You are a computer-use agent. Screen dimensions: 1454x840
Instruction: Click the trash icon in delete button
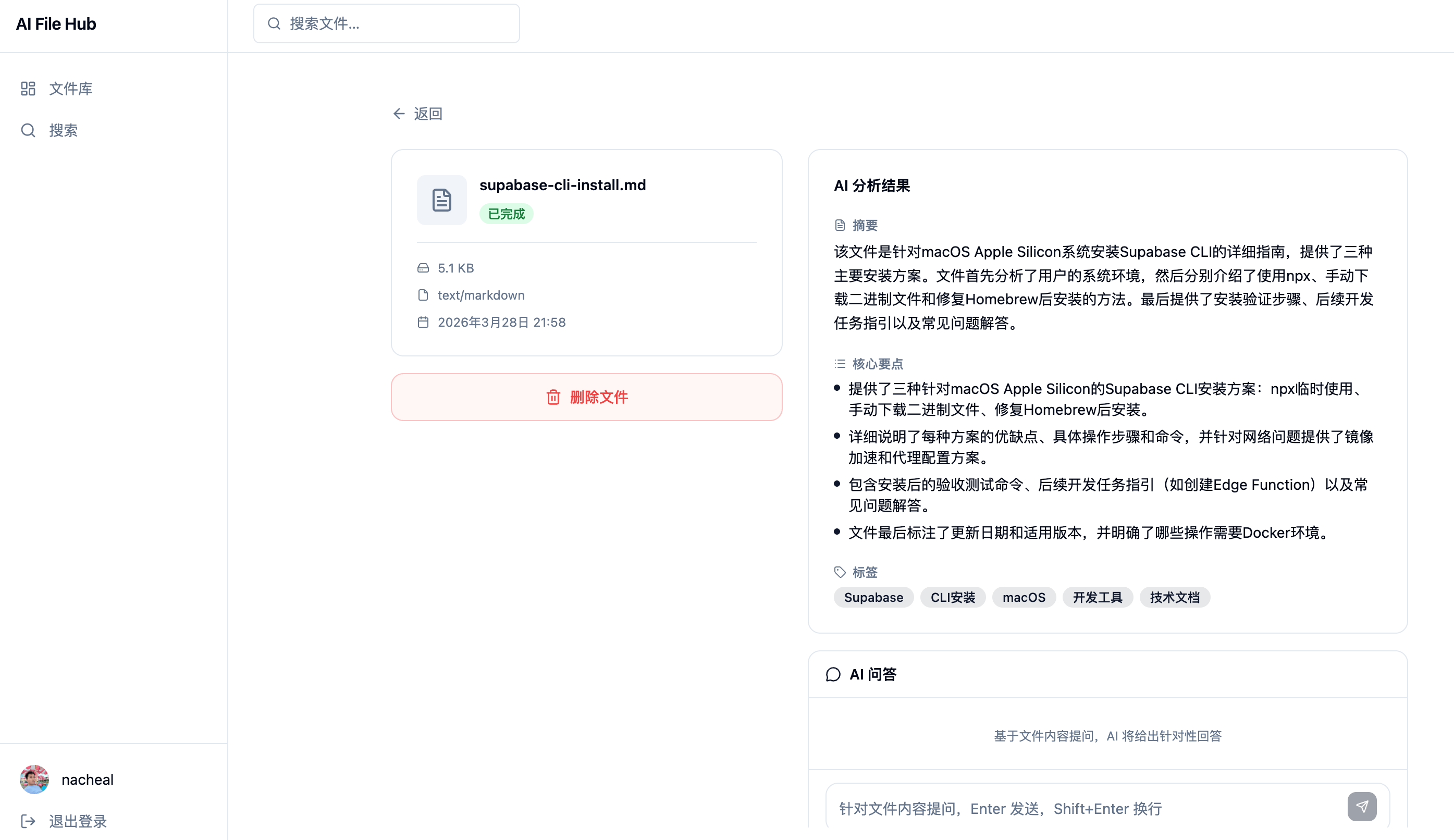click(553, 397)
